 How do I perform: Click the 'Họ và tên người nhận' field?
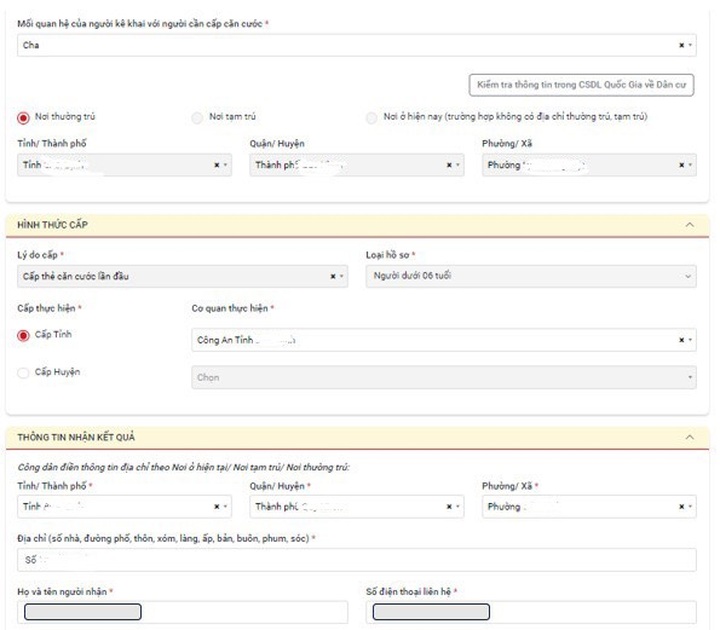point(182,611)
